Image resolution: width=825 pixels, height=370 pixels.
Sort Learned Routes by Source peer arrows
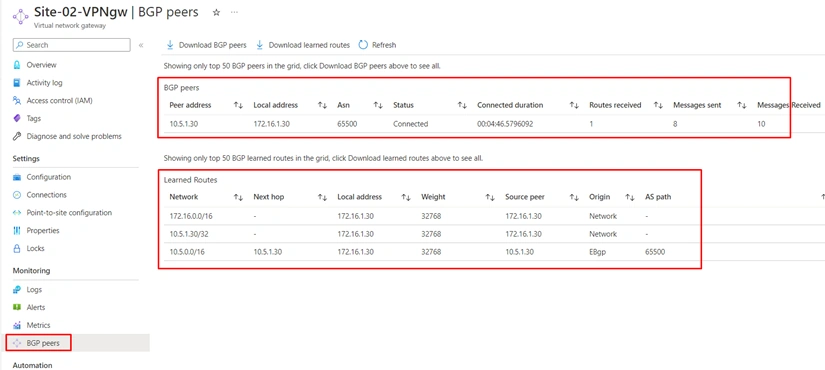click(574, 197)
